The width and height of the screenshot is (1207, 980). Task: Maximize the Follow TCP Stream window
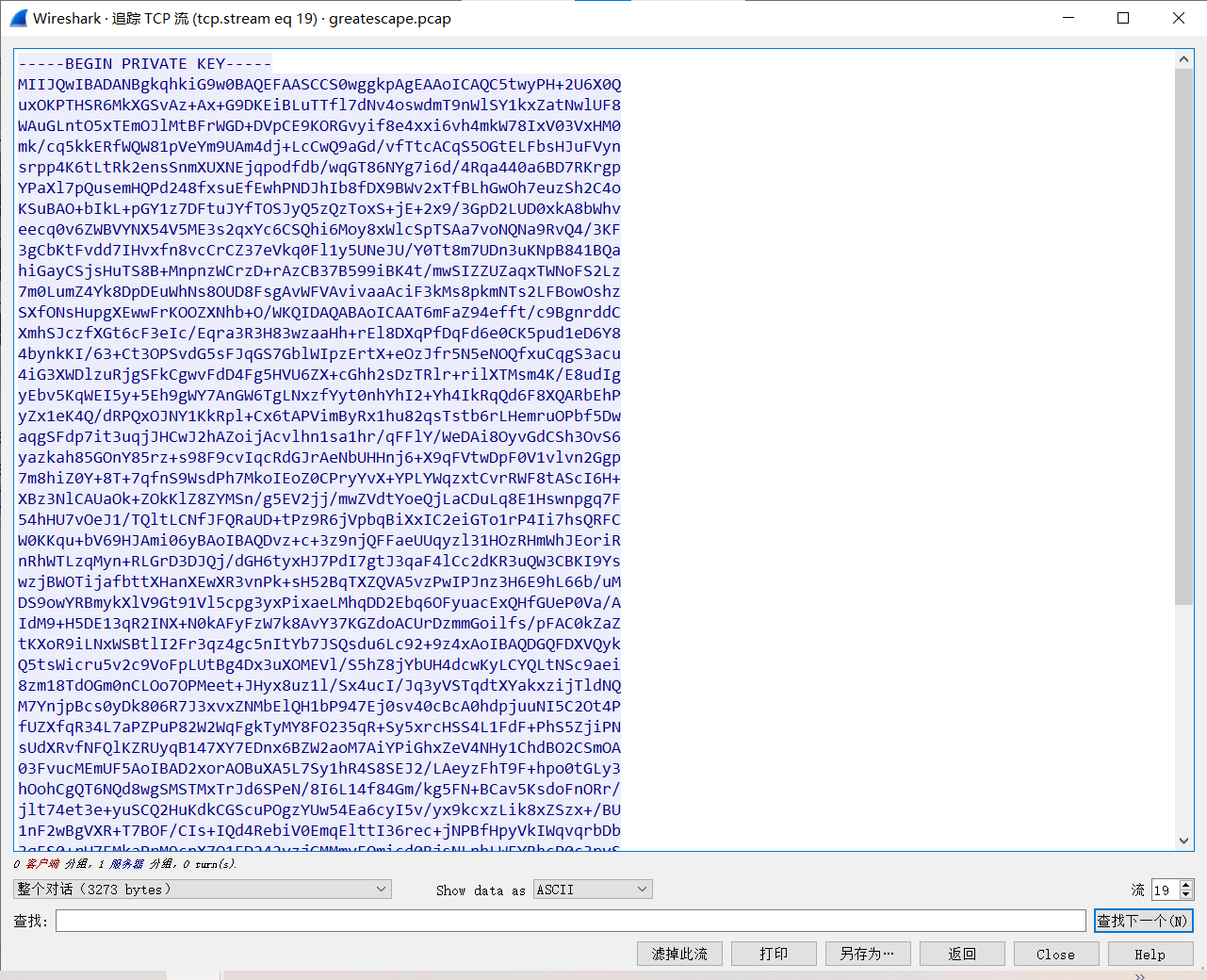1123,18
